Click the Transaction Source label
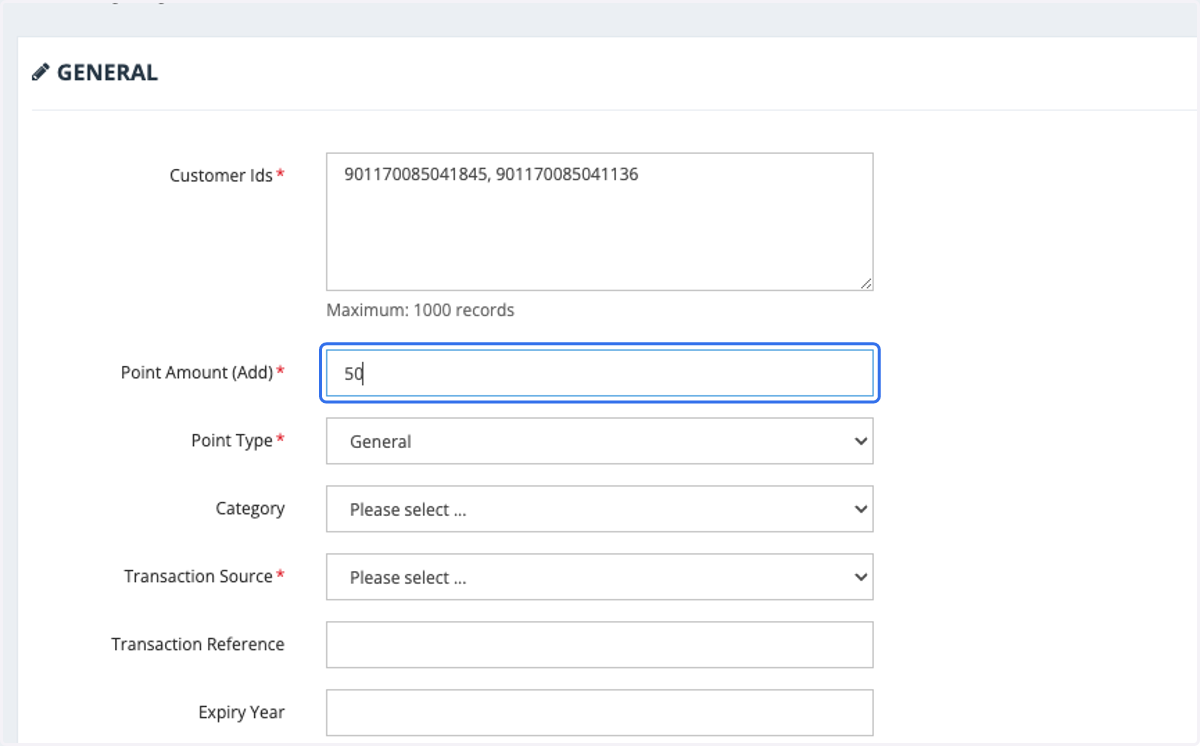This screenshot has height=746, width=1200. [x=198, y=576]
